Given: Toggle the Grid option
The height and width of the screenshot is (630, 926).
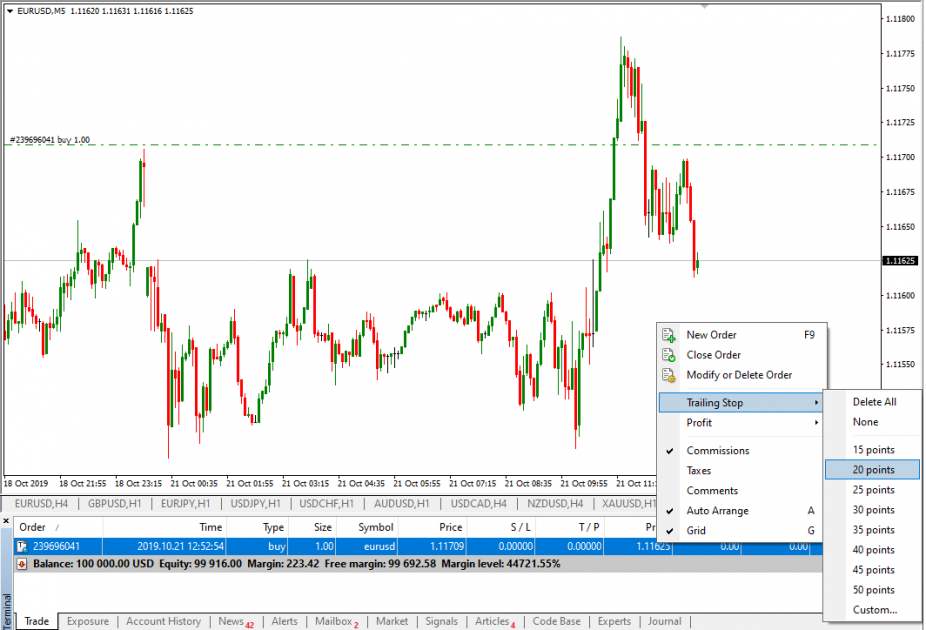Looking at the screenshot, I should (x=742, y=530).
